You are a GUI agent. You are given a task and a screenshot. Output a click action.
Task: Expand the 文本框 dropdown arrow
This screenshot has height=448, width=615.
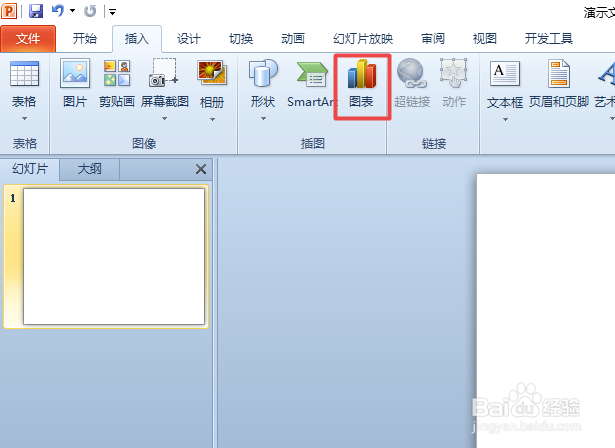point(505,119)
